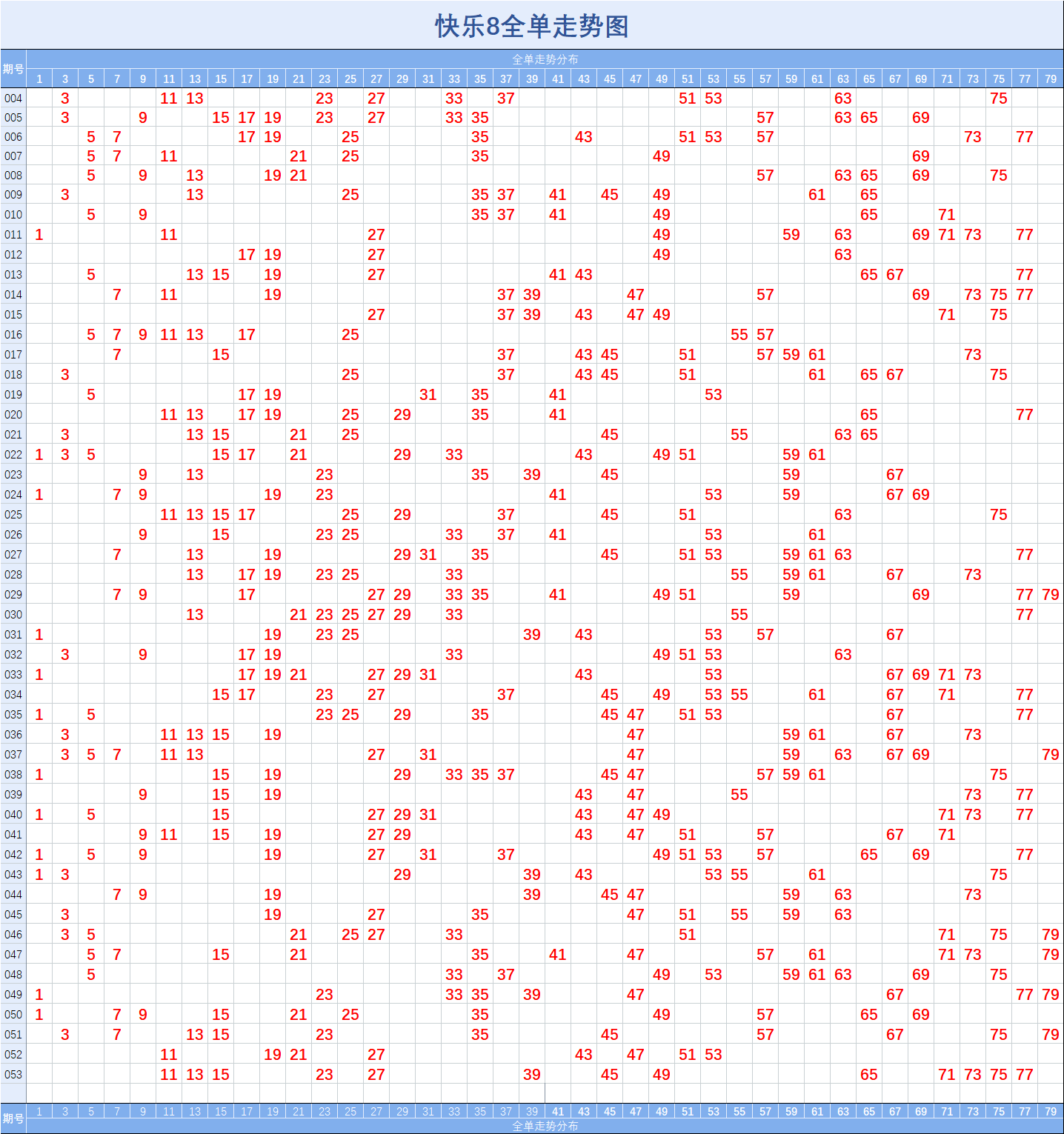Click issue number 053 row label

13,1074
